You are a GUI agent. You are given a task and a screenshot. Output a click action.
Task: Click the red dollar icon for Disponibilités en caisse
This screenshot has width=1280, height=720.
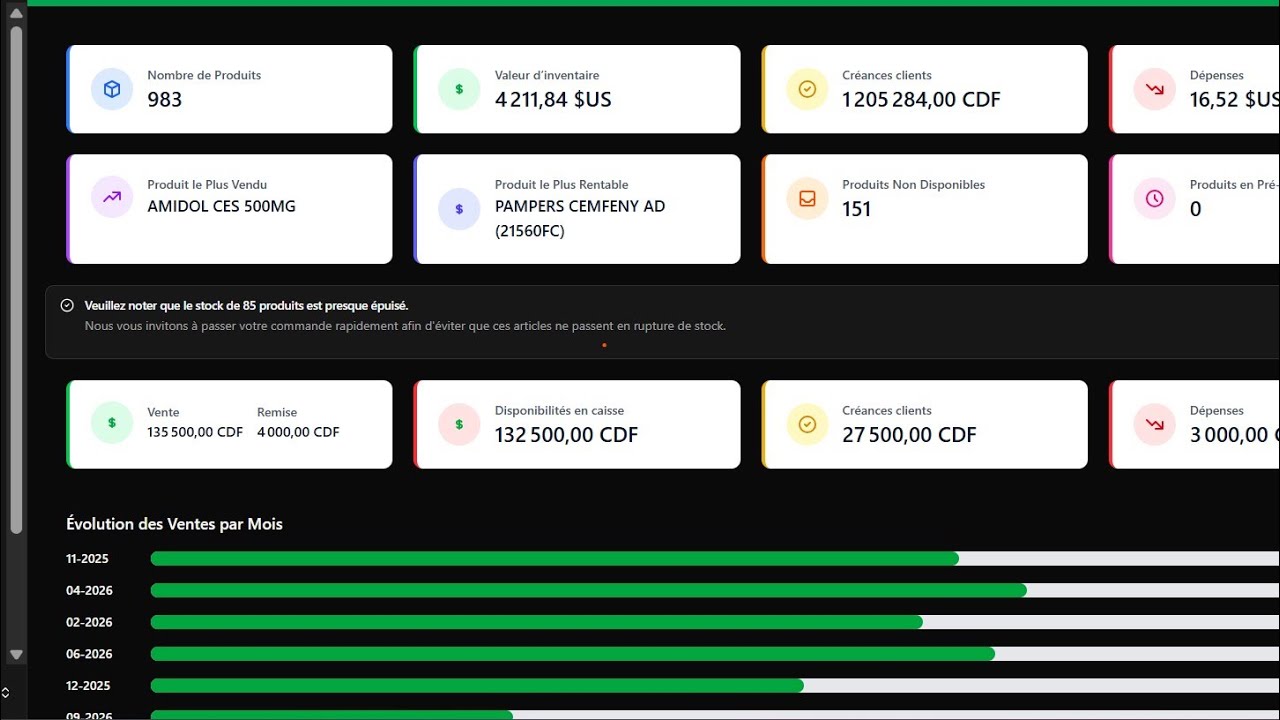click(459, 424)
